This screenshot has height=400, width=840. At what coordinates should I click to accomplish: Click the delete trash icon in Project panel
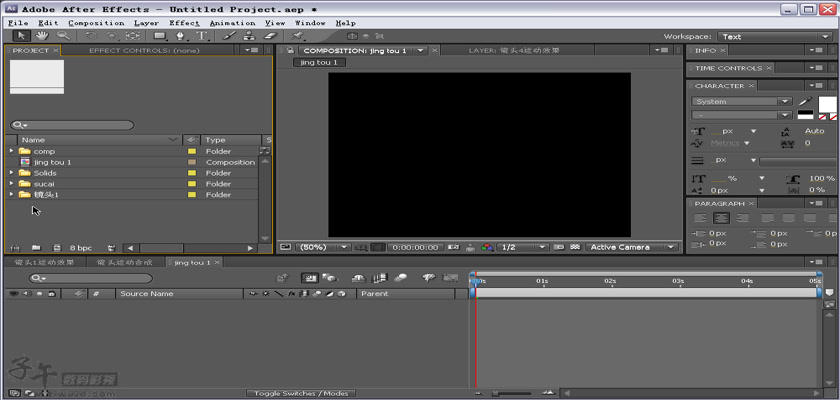pyautogui.click(x=111, y=248)
